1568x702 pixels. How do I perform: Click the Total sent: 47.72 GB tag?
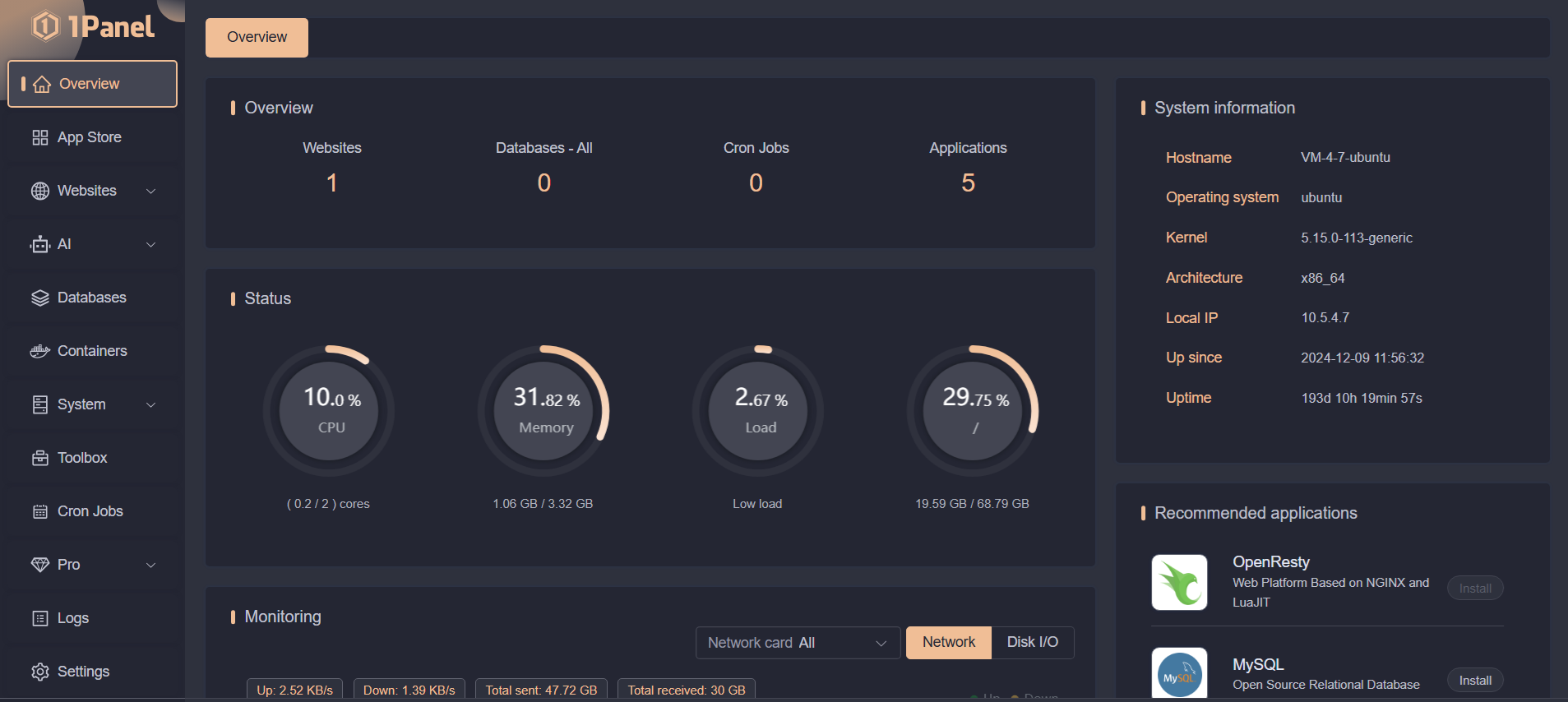pos(541,689)
